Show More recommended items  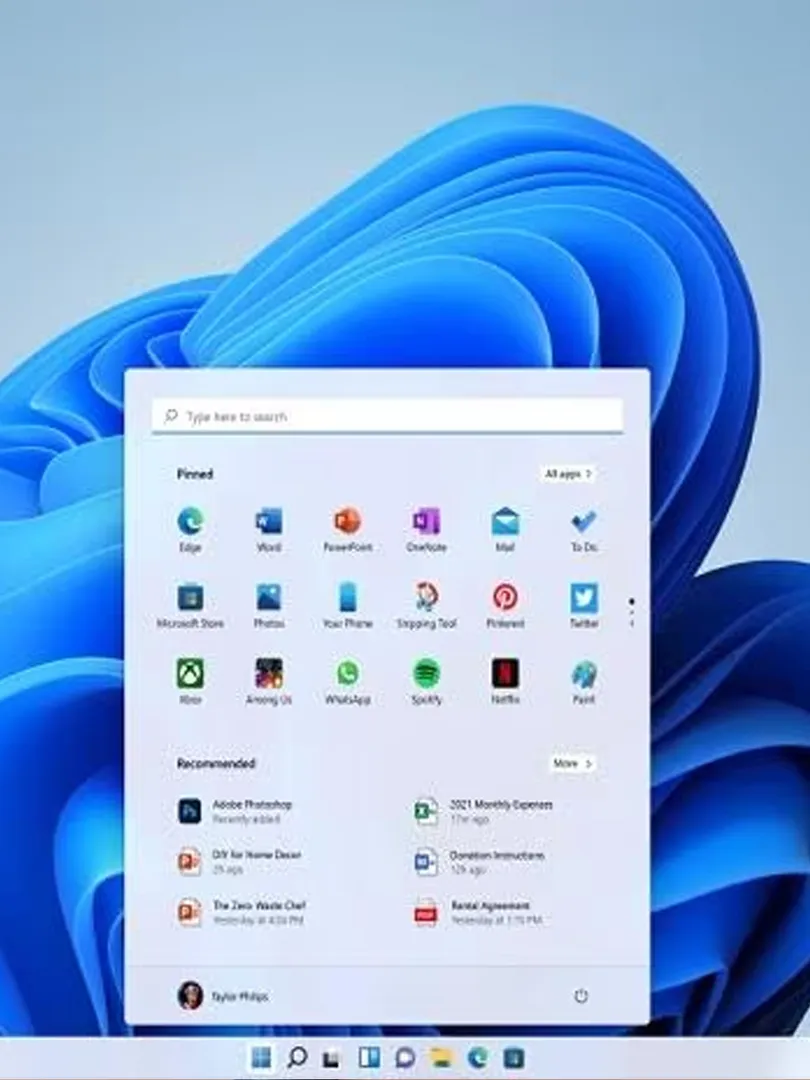point(572,763)
